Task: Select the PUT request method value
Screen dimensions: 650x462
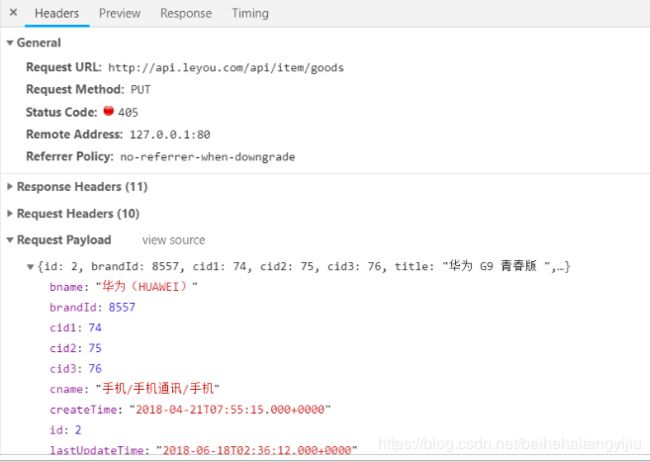Action: pyautogui.click(x=141, y=90)
